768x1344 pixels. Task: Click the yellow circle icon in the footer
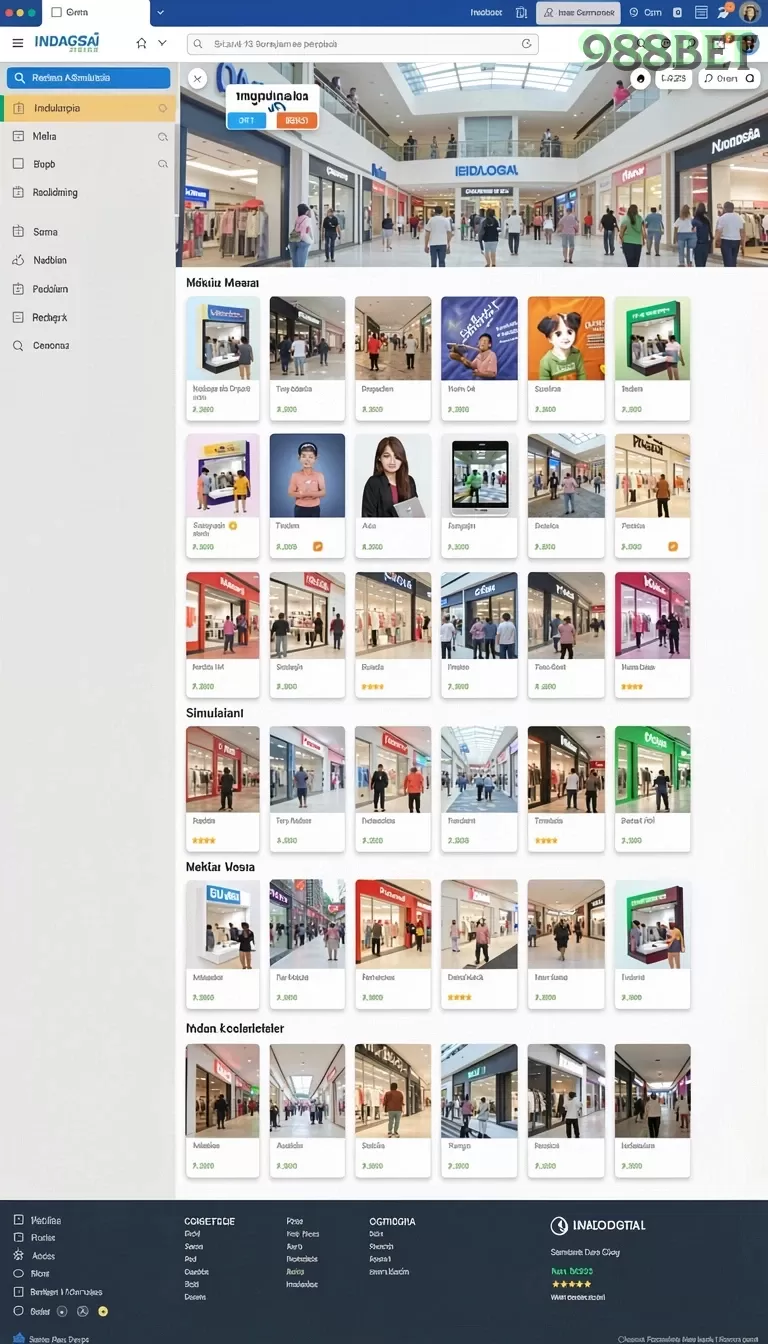(103, 1311)
